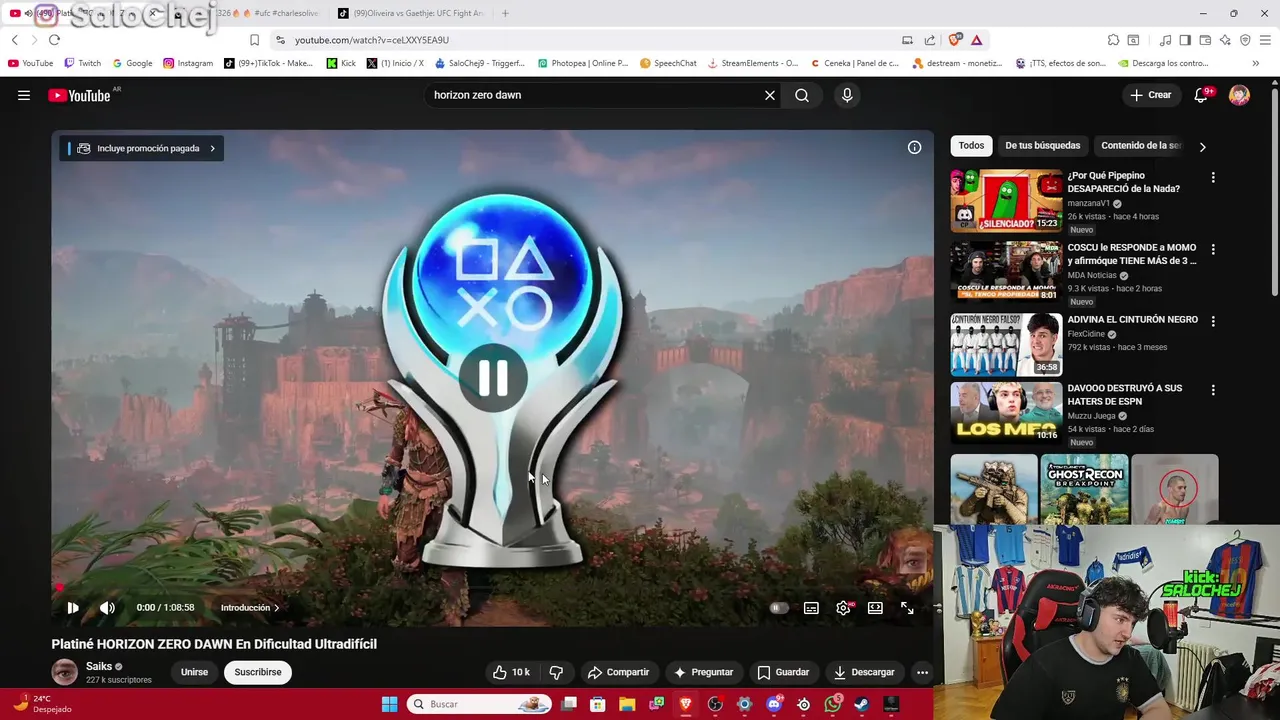This screenshot has height=720, width=1280.
Task: Toggle the autoplay switch
Action: pyautogui.click(x=779, y=607)
